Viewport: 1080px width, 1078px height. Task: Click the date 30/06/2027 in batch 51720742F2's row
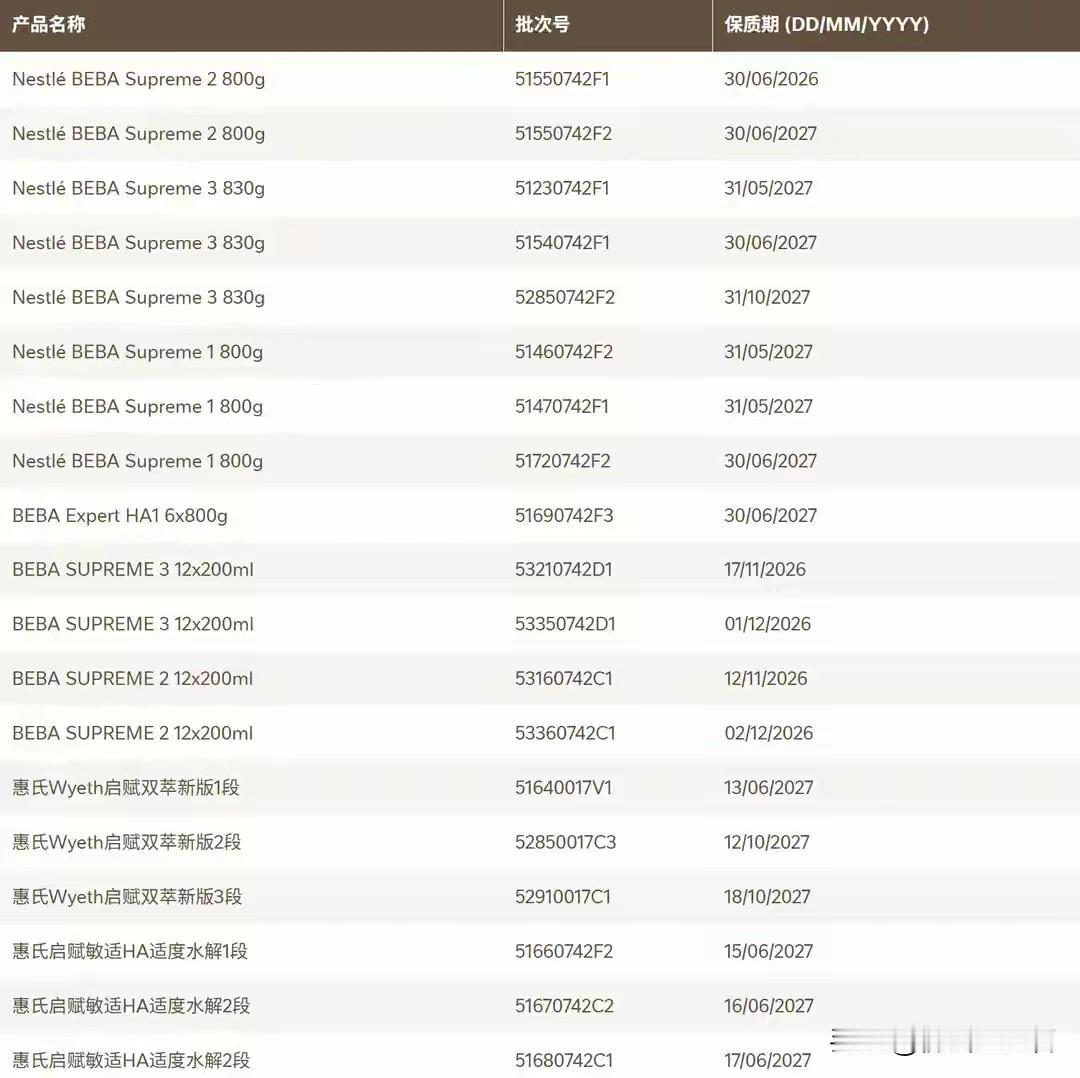pos(771,461)
